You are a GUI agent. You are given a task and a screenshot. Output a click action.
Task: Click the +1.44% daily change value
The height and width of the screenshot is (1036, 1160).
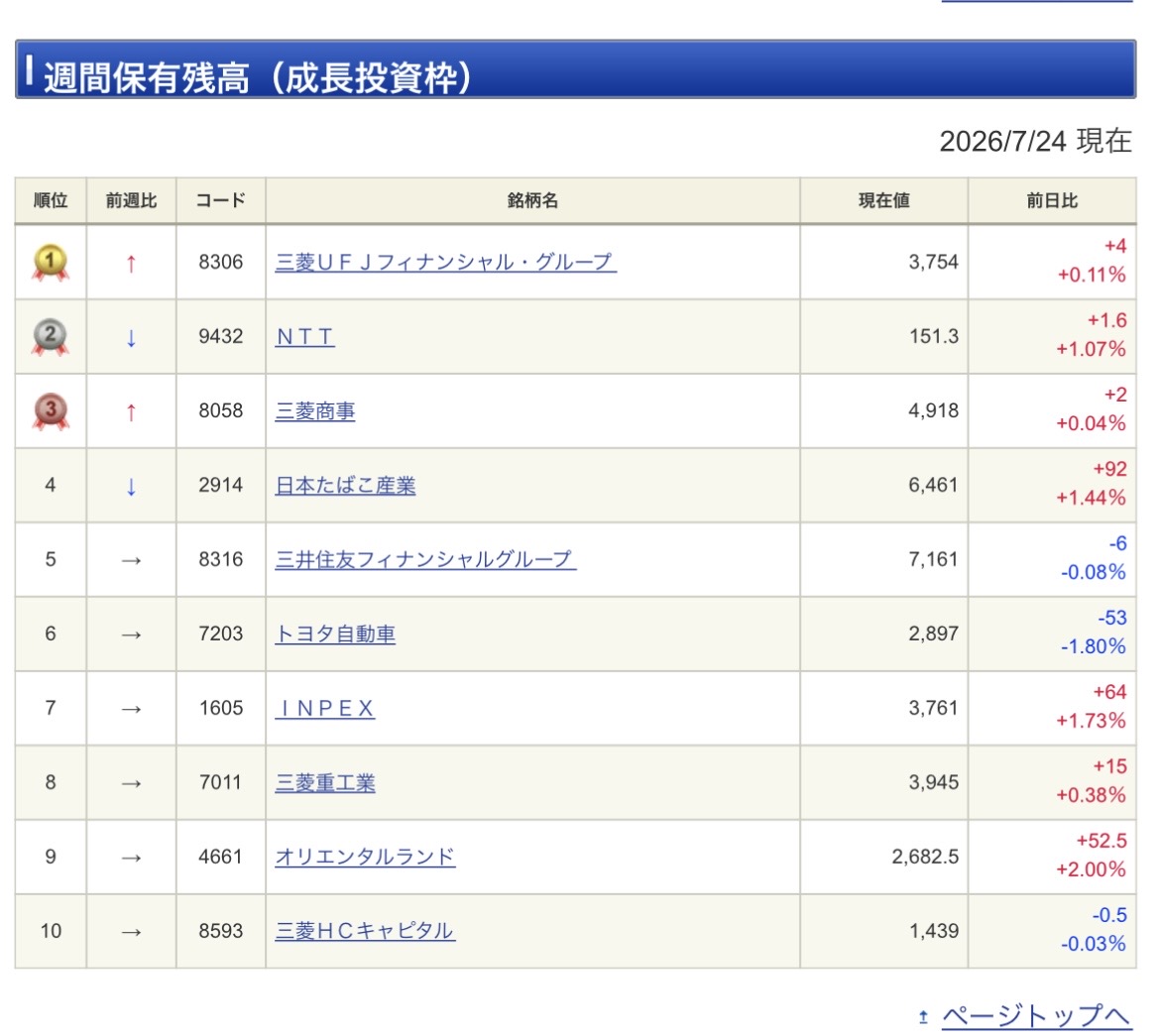click(x=1091, y=498)
